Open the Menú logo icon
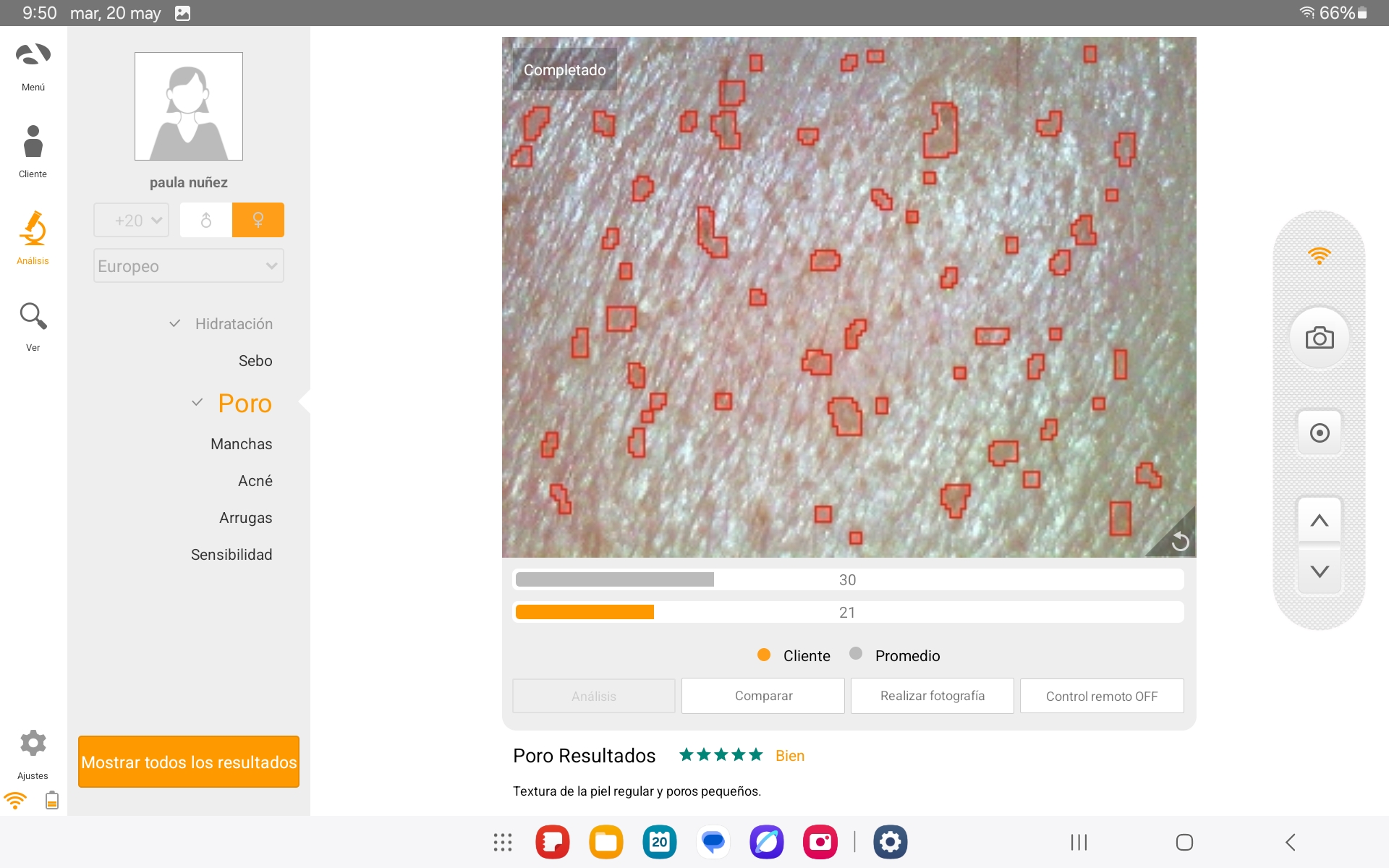1389x868 pixels. tap(33, 55)
